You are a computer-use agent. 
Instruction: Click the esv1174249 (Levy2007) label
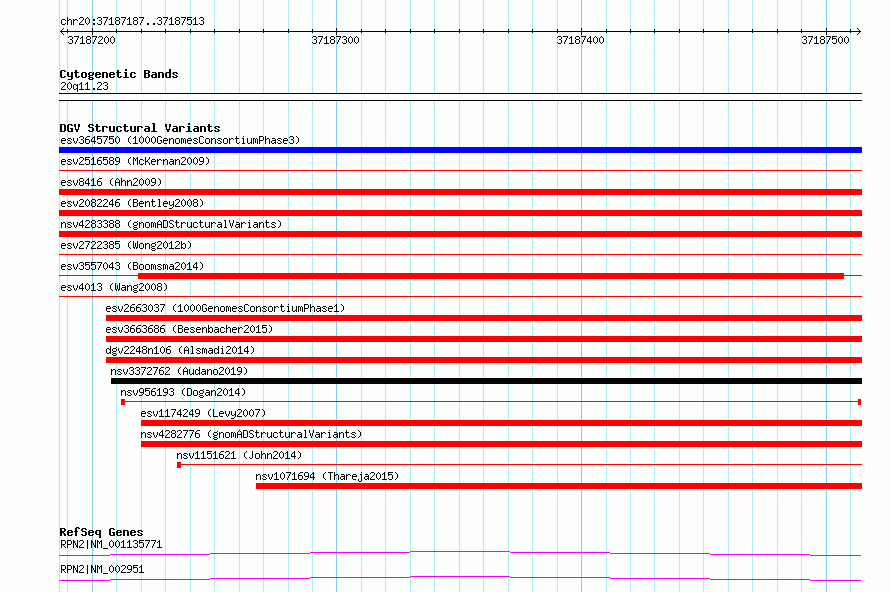click(x=203, y=413)
